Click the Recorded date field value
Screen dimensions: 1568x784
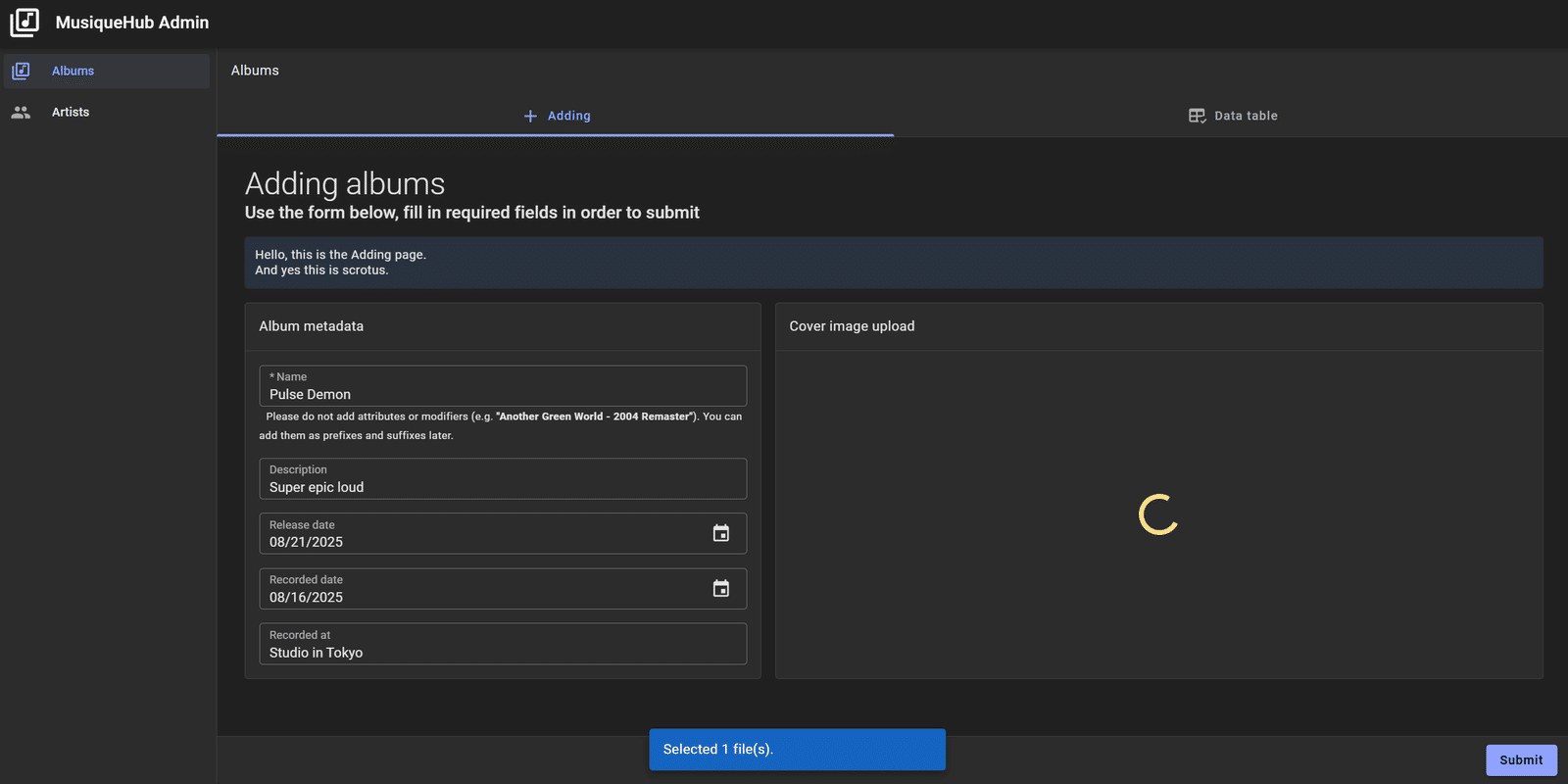pos(306,597)
